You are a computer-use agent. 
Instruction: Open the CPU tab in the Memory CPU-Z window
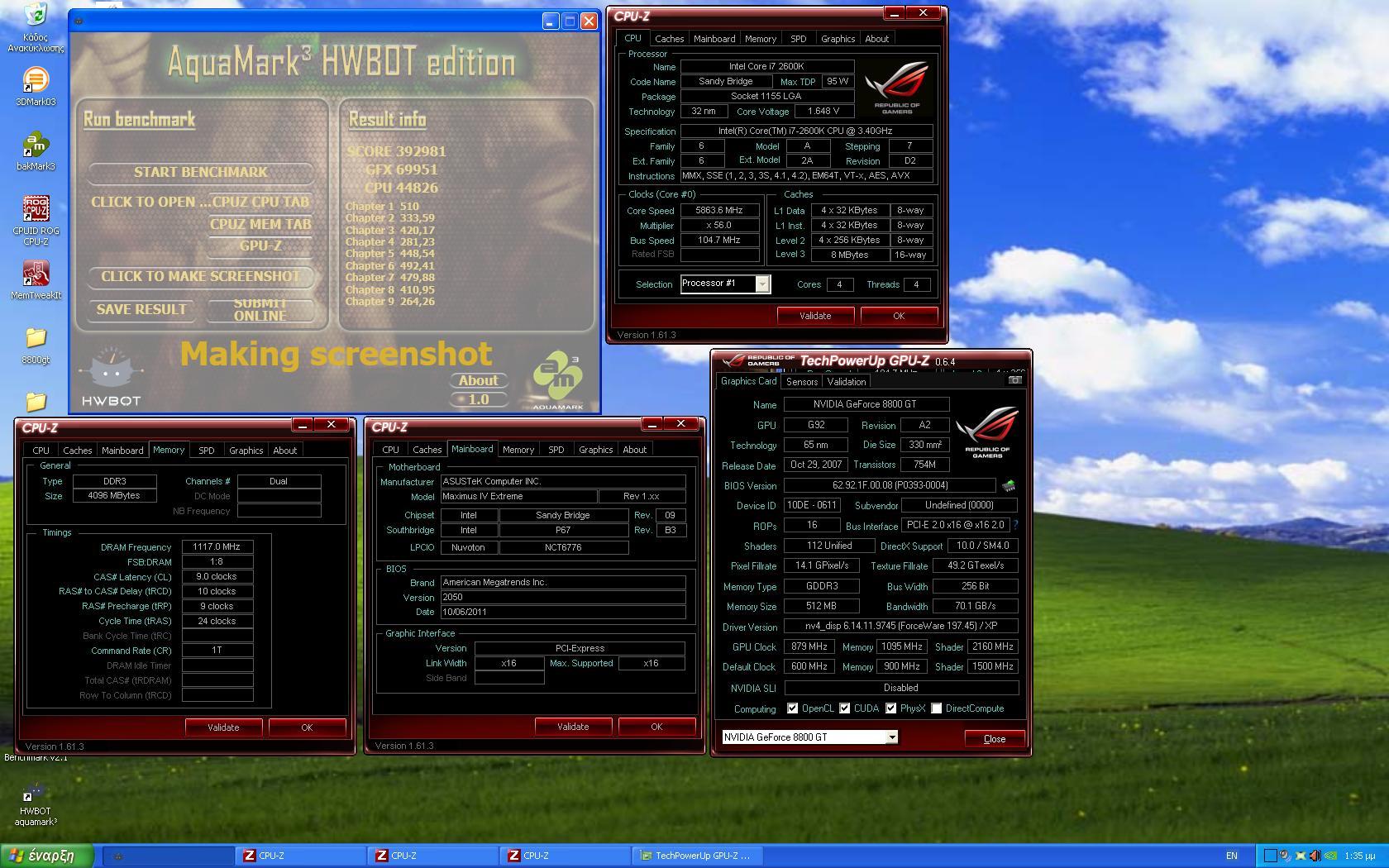(x=41, y=451)
